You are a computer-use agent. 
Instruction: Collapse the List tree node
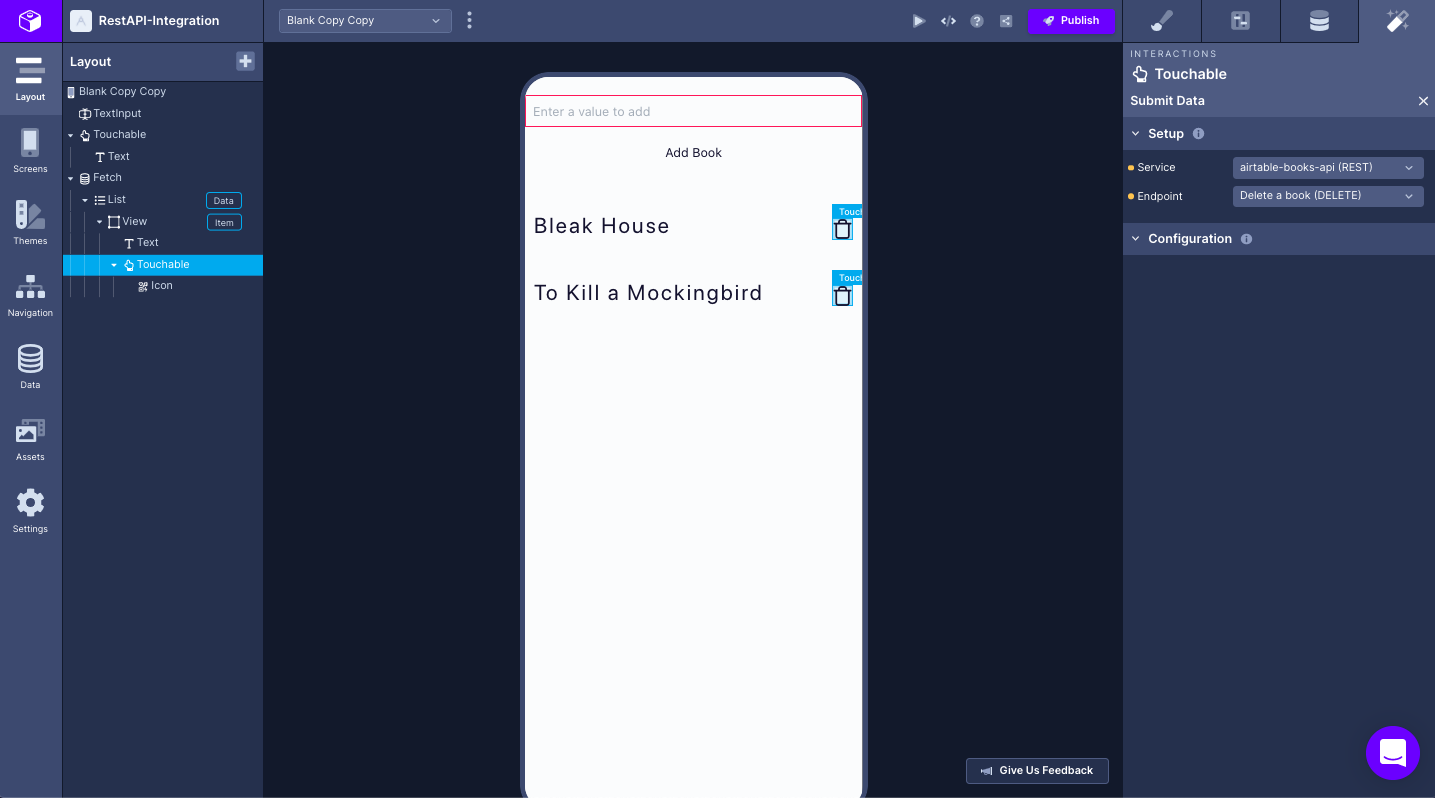point(85,200)
